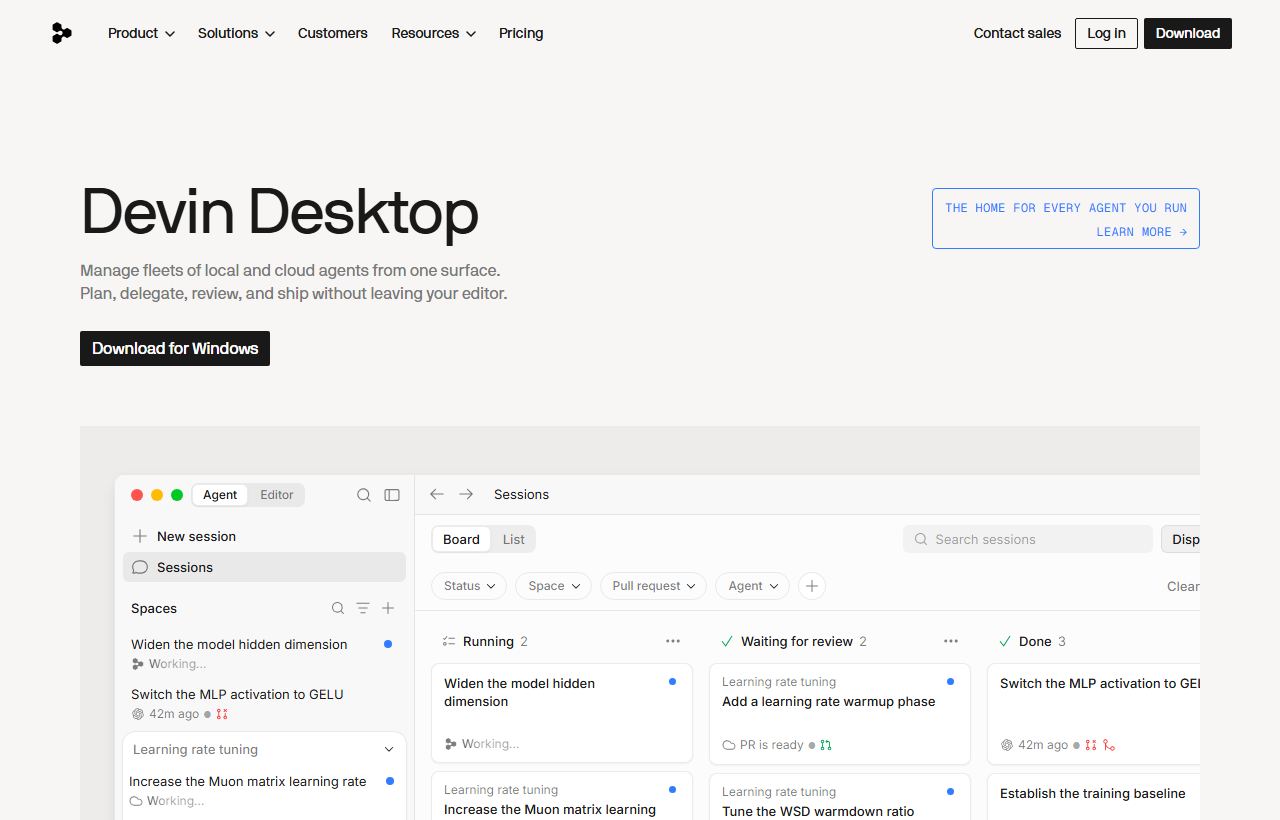Click the chat bubble icon beside Sessions
The width and height of the screenshot is (1280, 820).
[140, 567]
